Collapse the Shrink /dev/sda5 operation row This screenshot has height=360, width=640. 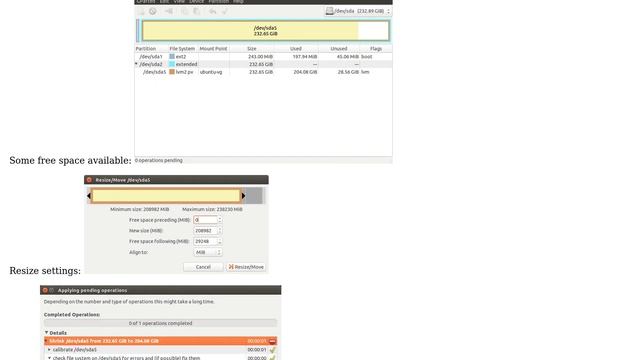click(x=46, y=341)
